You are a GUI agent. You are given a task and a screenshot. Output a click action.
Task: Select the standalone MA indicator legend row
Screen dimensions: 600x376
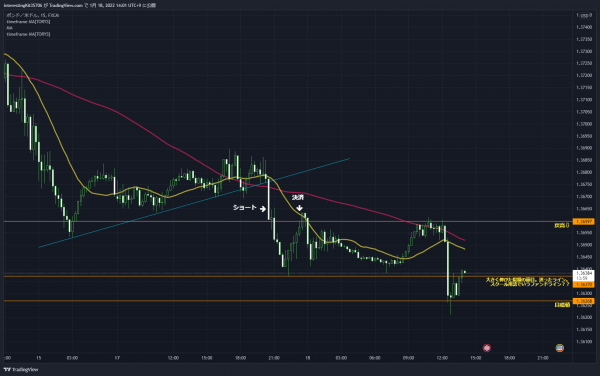point(10,28)
